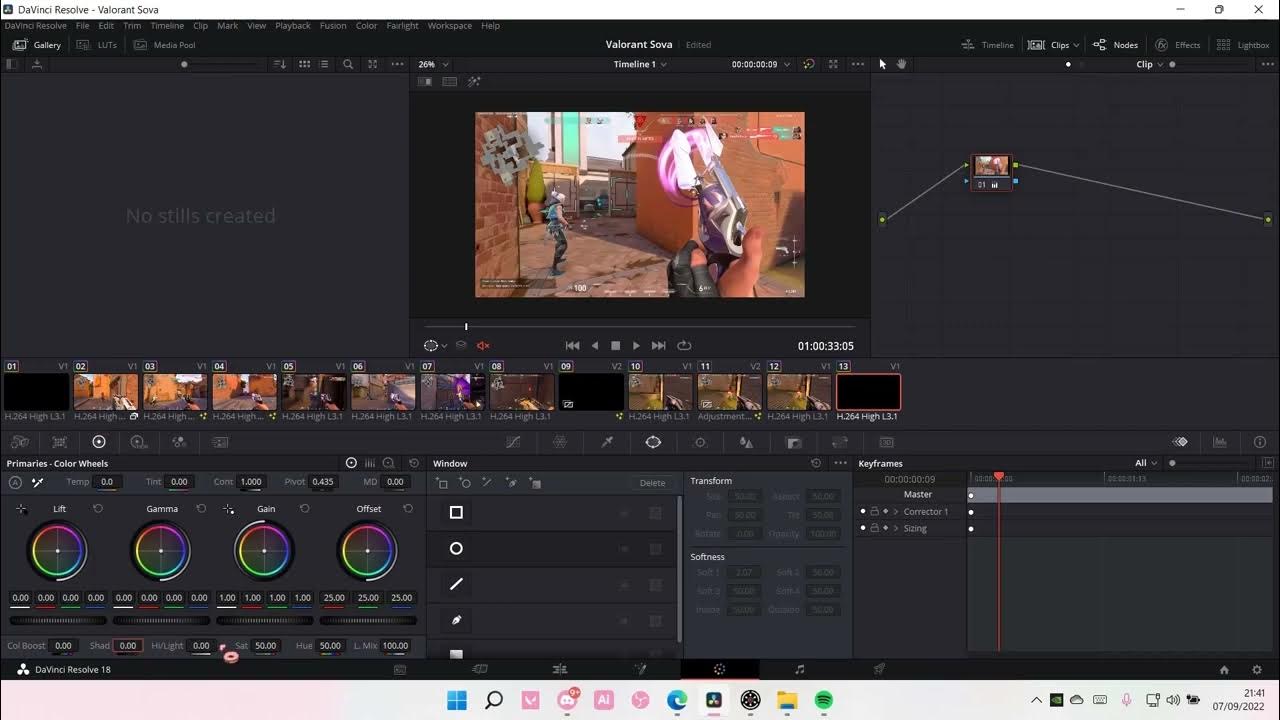Open the Key palette icon
This screenshot has width=1280, height=720.
tap(794, 442)
